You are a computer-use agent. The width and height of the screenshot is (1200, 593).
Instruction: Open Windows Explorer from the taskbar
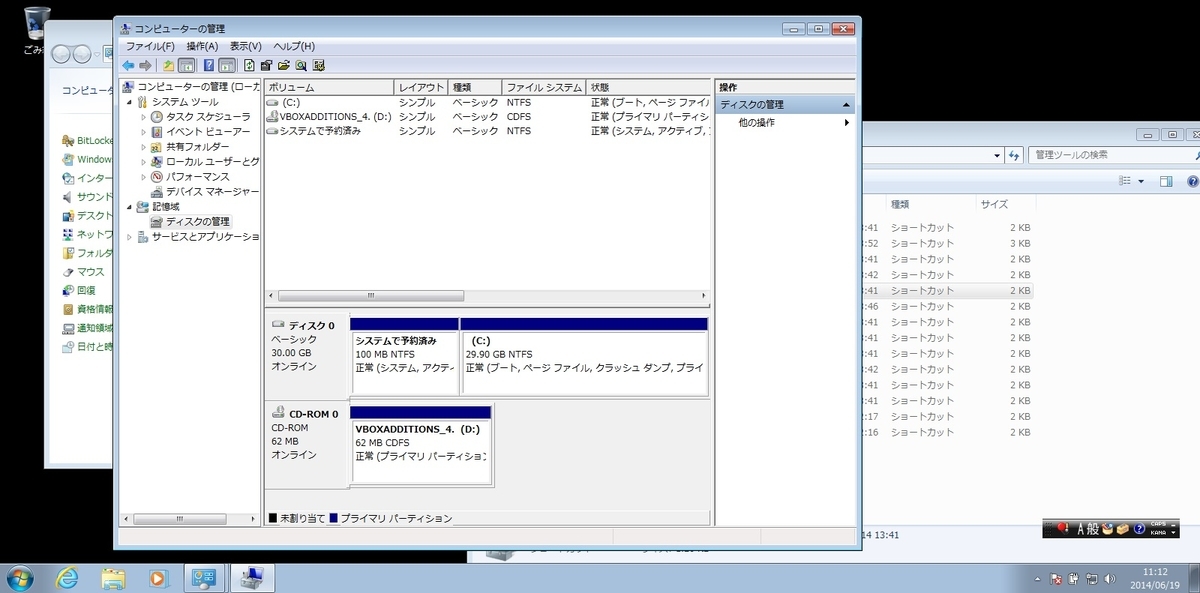(x=113, y=578)
